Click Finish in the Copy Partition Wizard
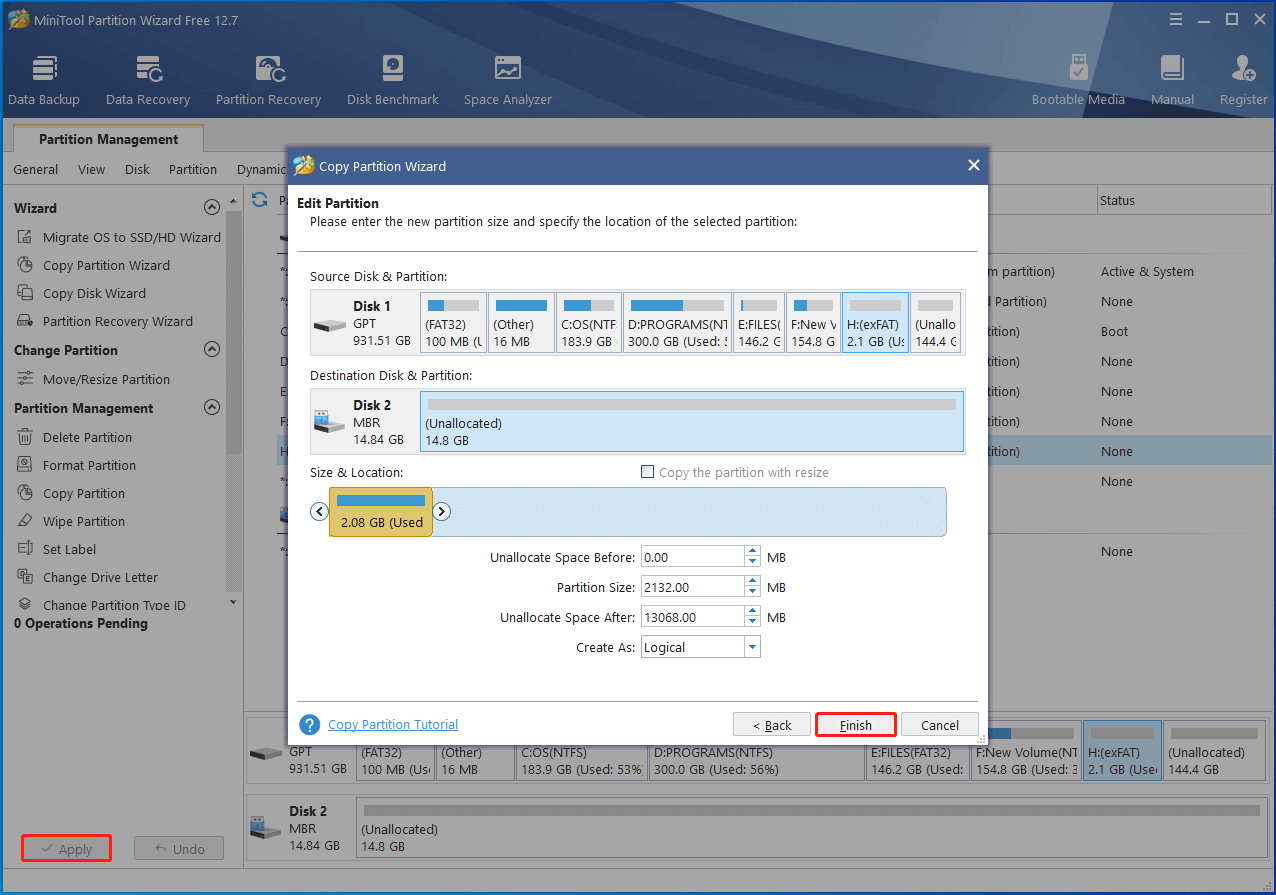Image resolution: width=1276 pixels, height=895 pixels. tap(856, 725)
